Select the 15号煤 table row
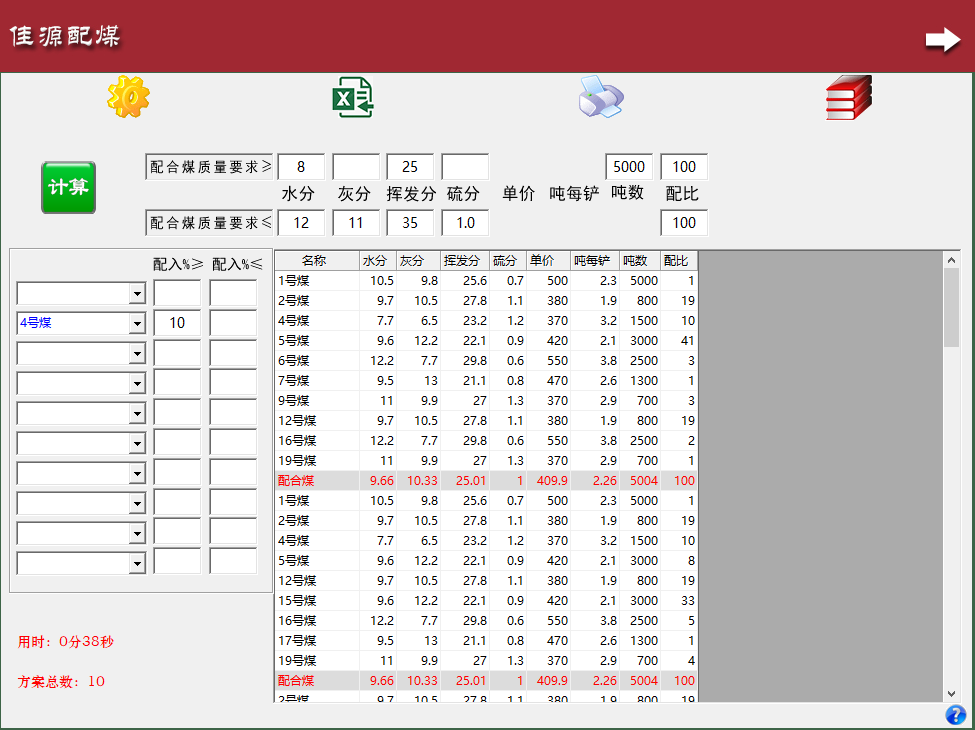Image resolution: width=975 pixels, height=730 pixels. (486, 601)
